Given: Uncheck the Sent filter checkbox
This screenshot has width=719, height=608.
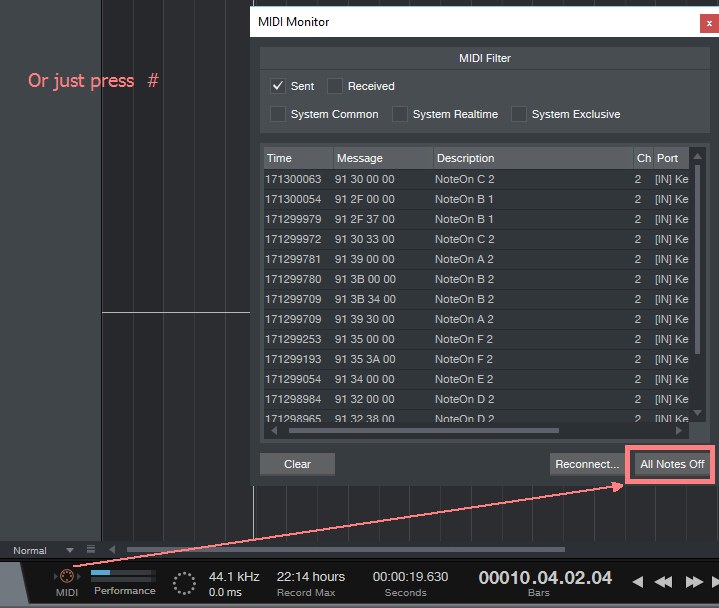Looking at the screenshot, I should coord(277,86).
